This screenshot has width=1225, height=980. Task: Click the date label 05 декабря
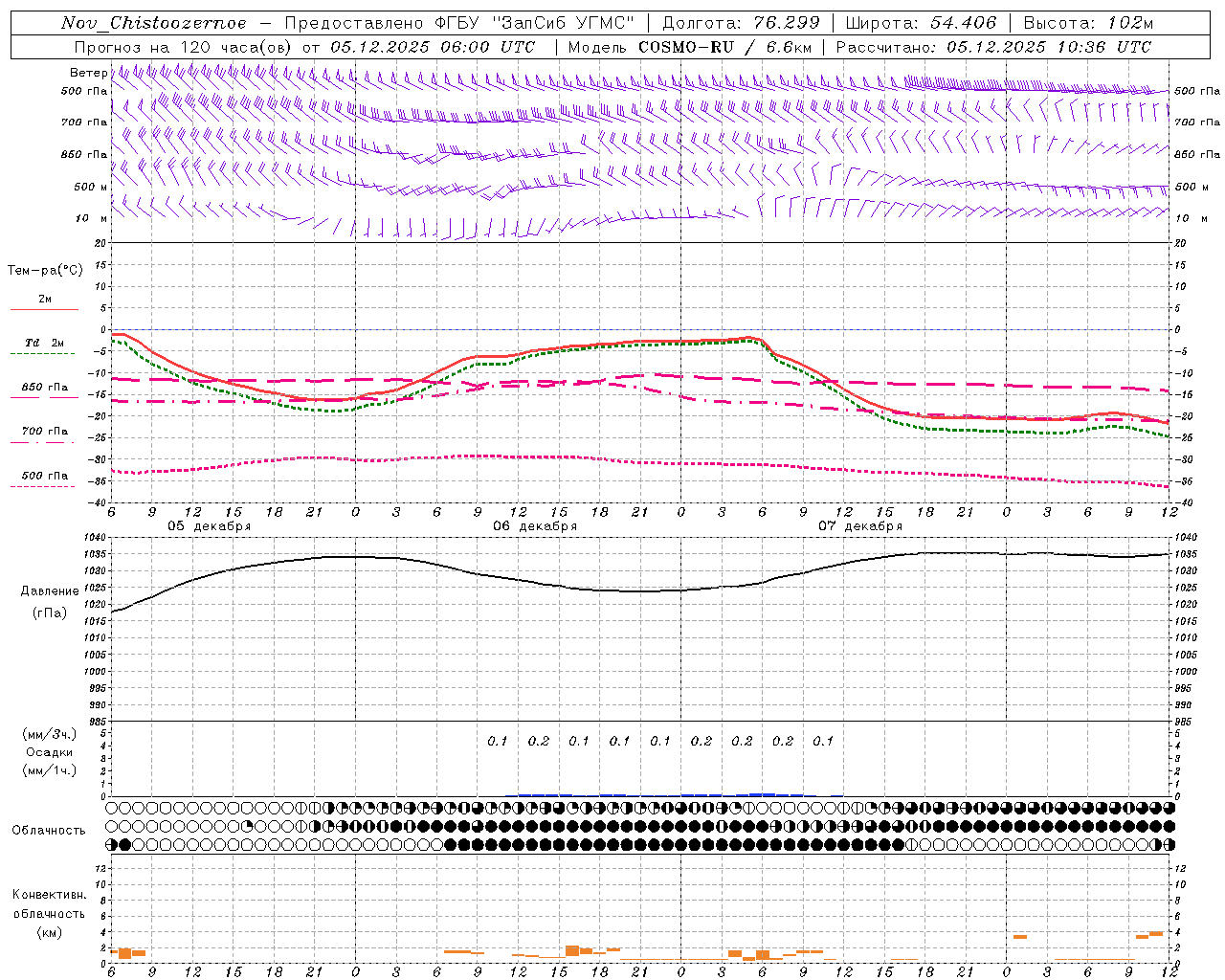210,526
